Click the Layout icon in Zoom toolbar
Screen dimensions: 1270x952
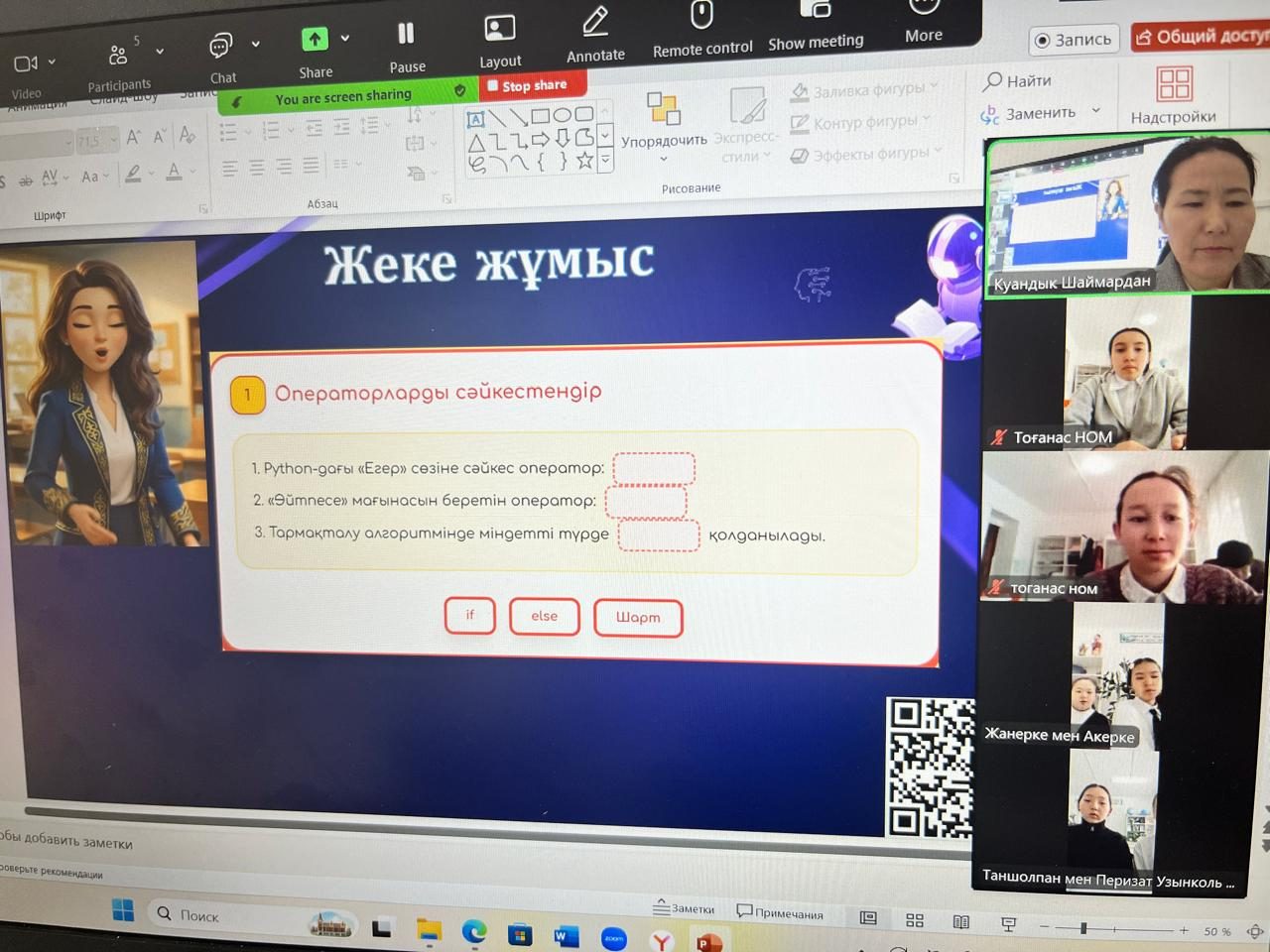[499, 30]
